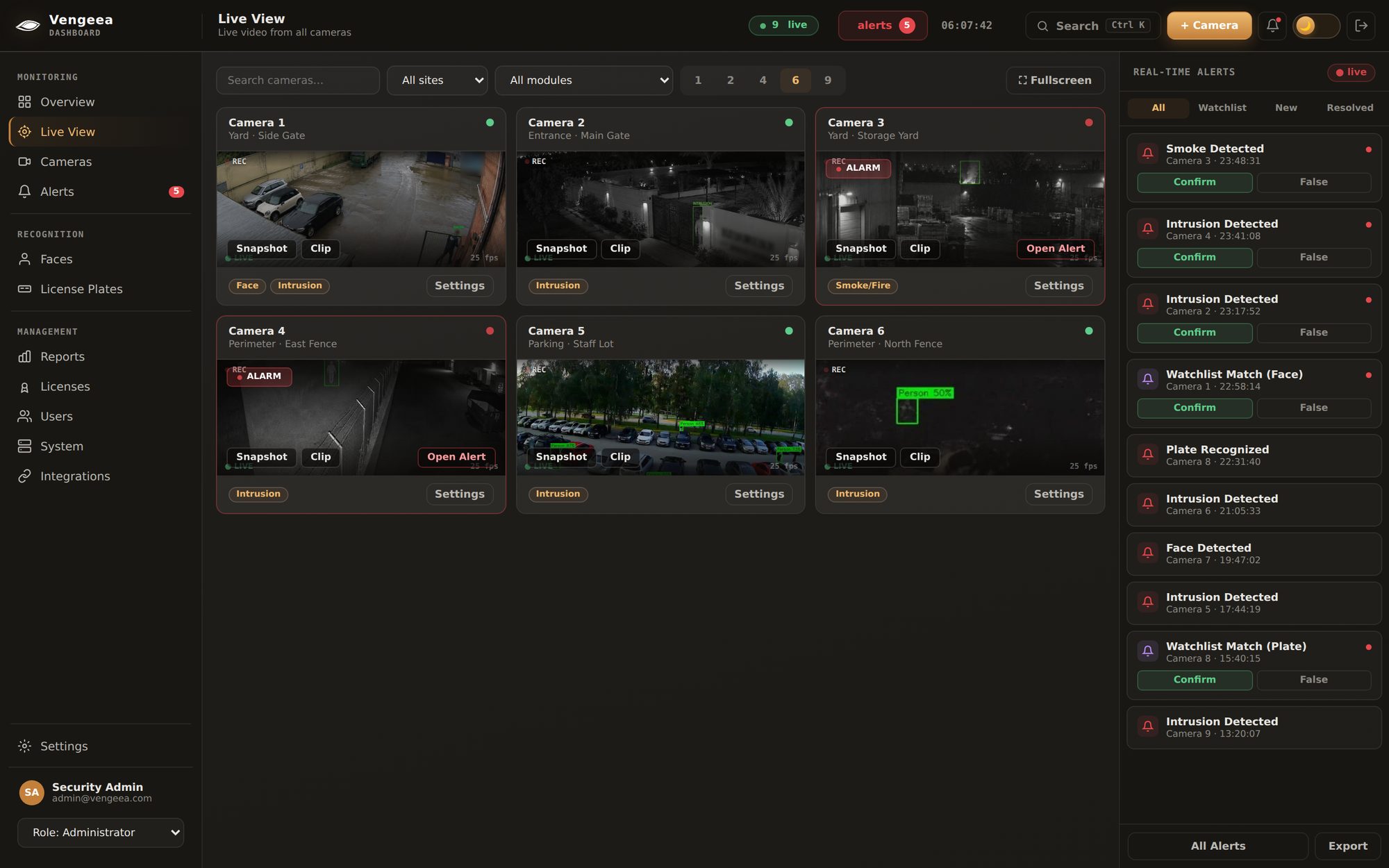Click the Cameras sidebar icon
This screenshot has width=1389, height=868.
pos(24,162)
